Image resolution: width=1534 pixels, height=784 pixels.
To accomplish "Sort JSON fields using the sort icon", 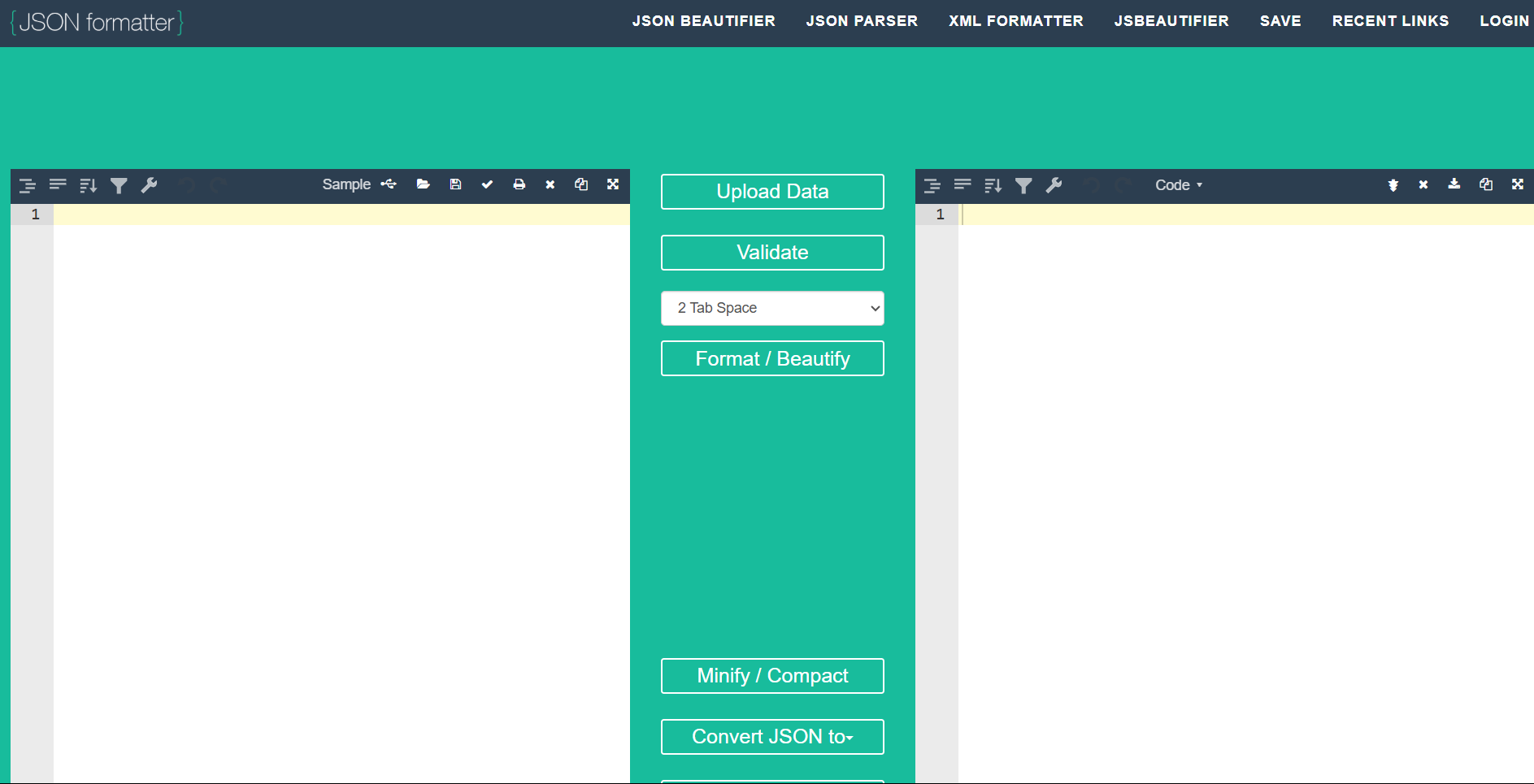I will click(x=87, y=185).
